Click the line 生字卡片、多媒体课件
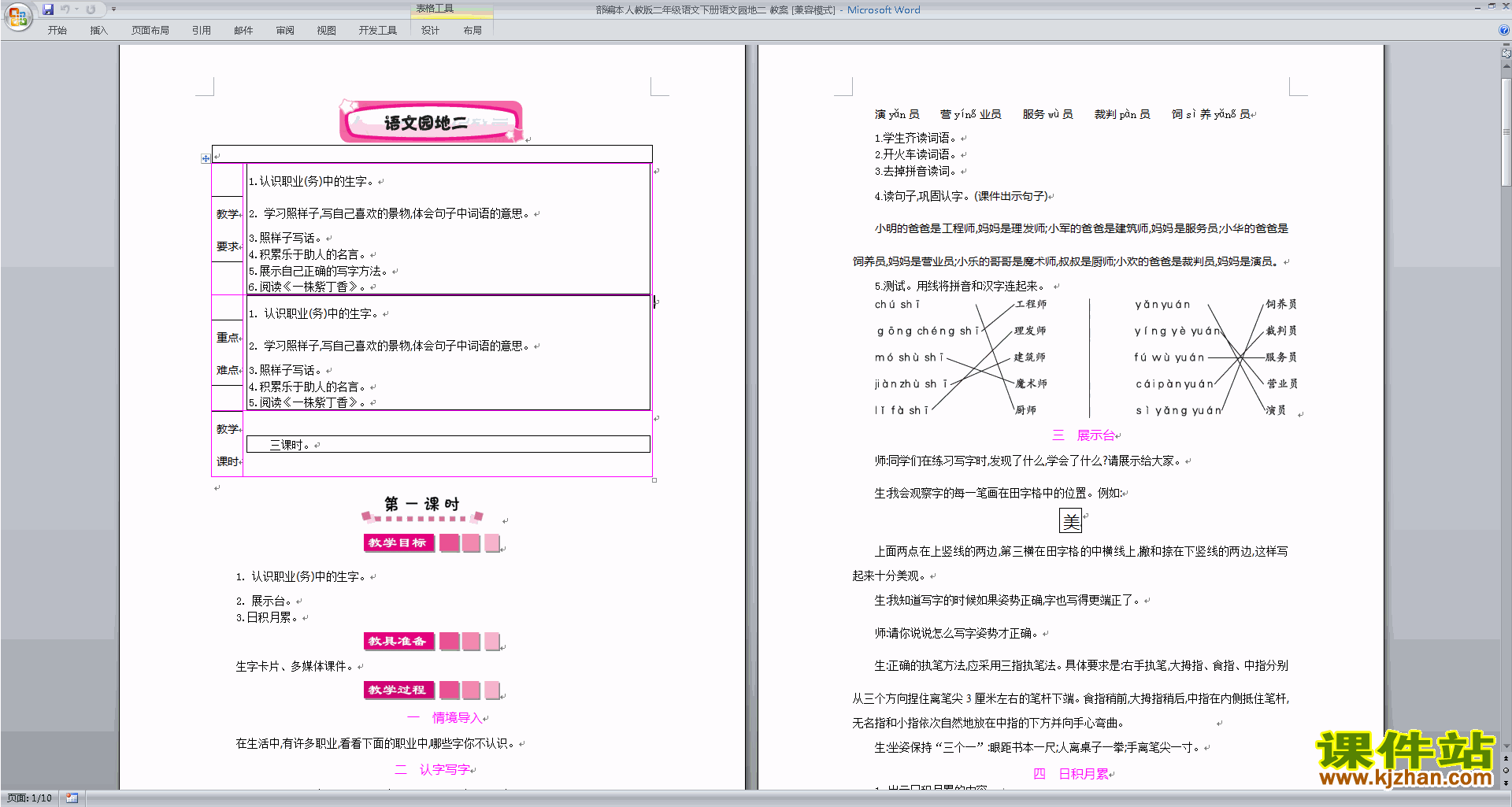The height and width of the screenshot is (807, 1512). pyautogui.click(x=296, y=666)
